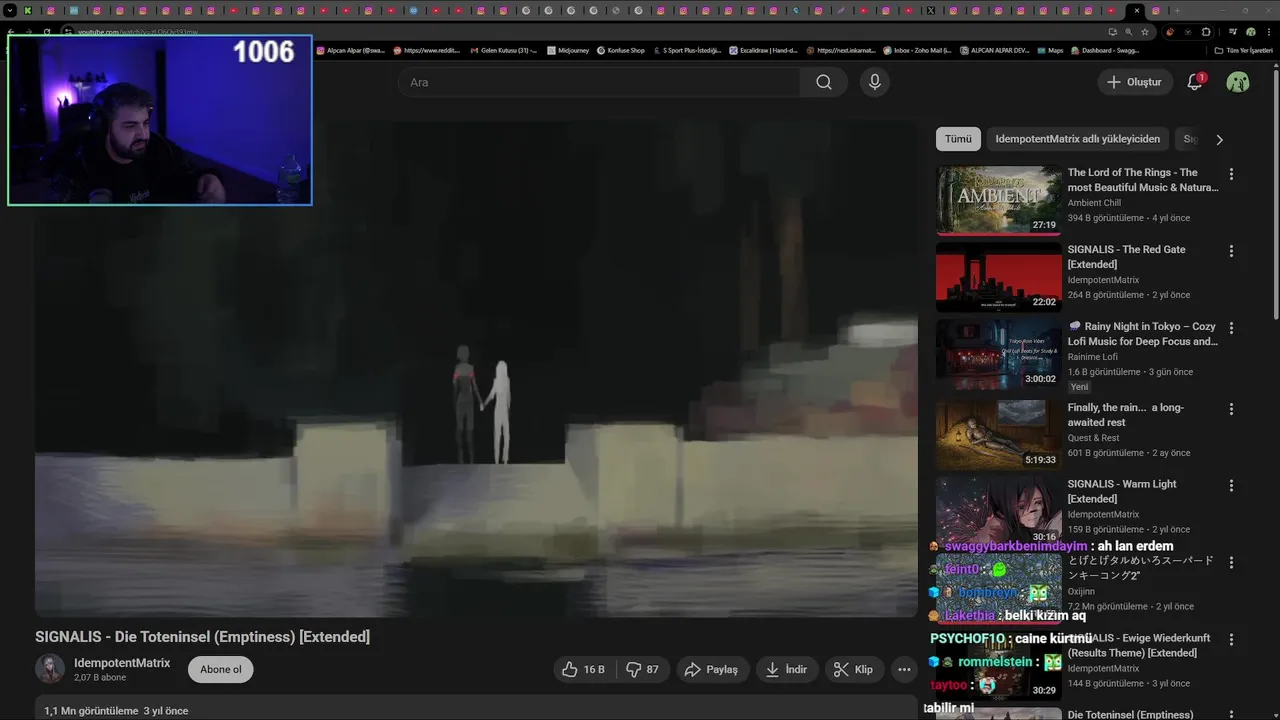Create a clip with the Klip button
Viewport: 1280px width, 720px height.
point(854,669)
